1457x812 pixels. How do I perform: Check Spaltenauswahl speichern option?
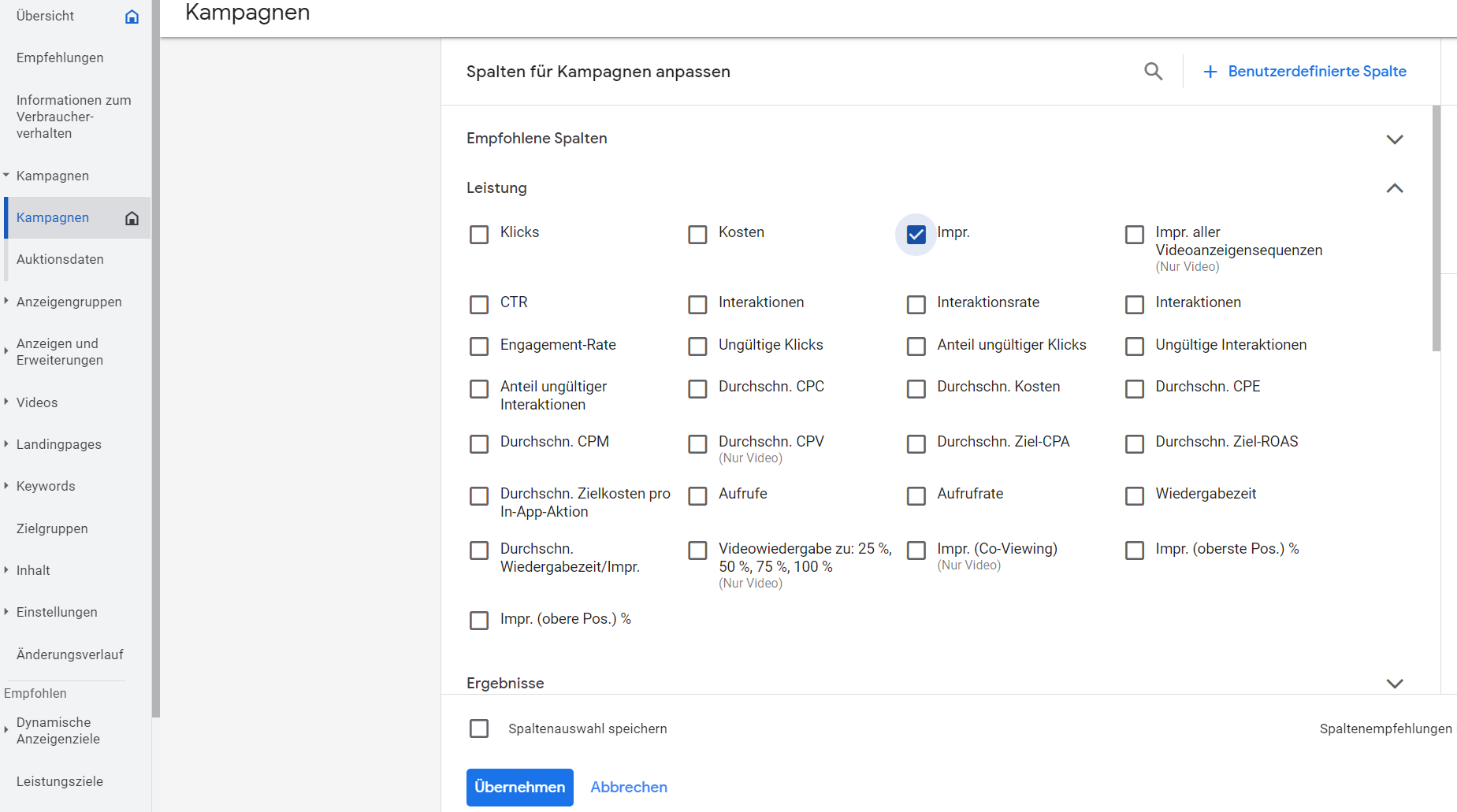pos(479,729)
